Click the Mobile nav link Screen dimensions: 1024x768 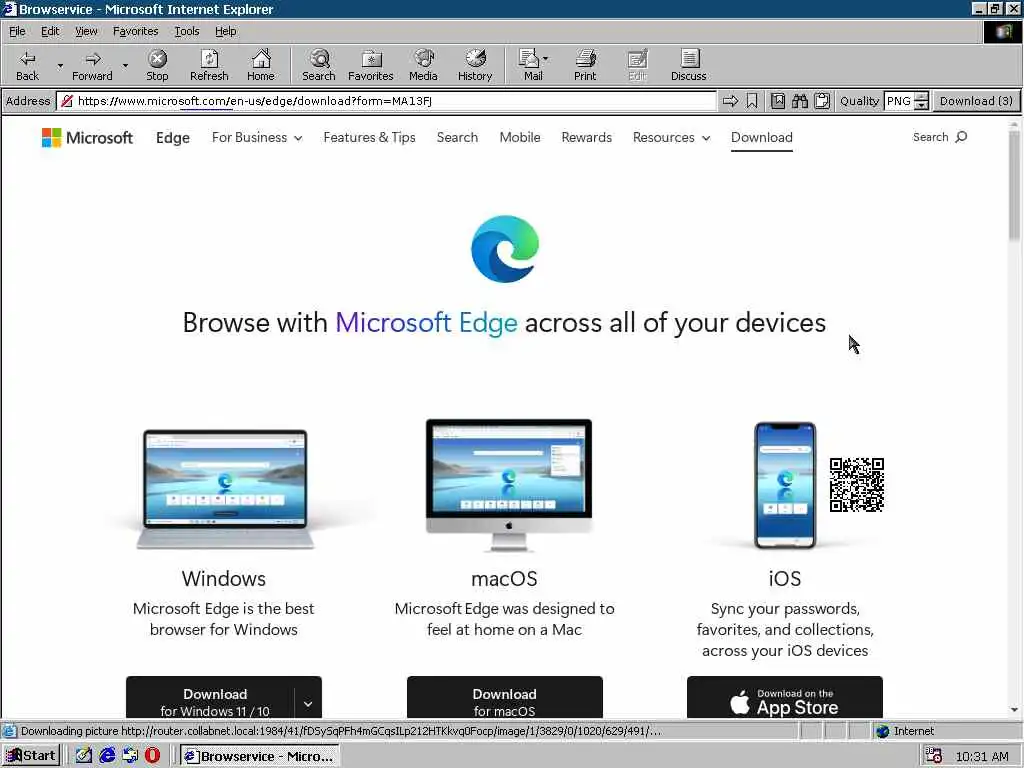tap(520, 138)
